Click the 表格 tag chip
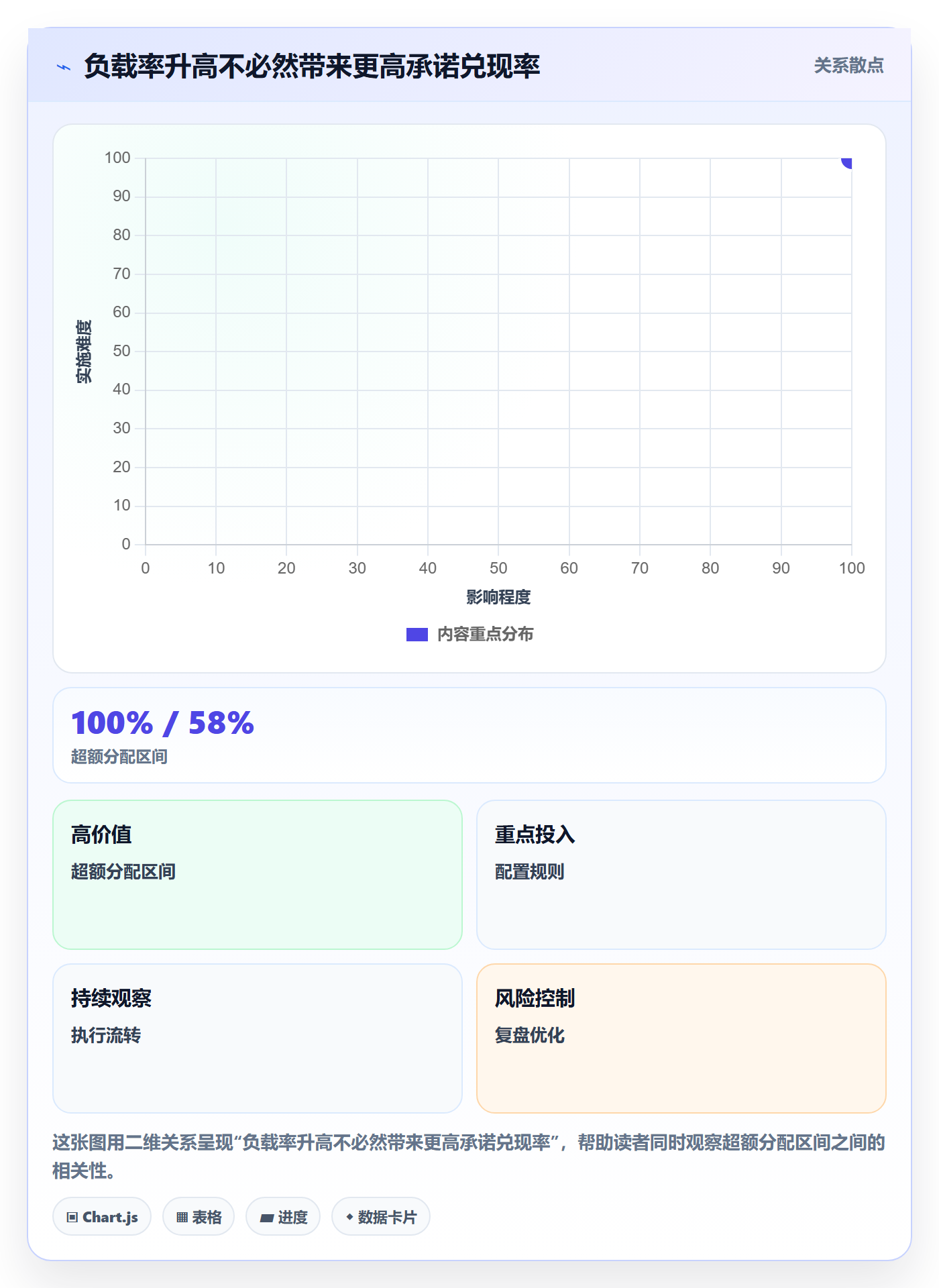Image resolution: width=939 pixels, height=1288 pixels. [199, 1216]
